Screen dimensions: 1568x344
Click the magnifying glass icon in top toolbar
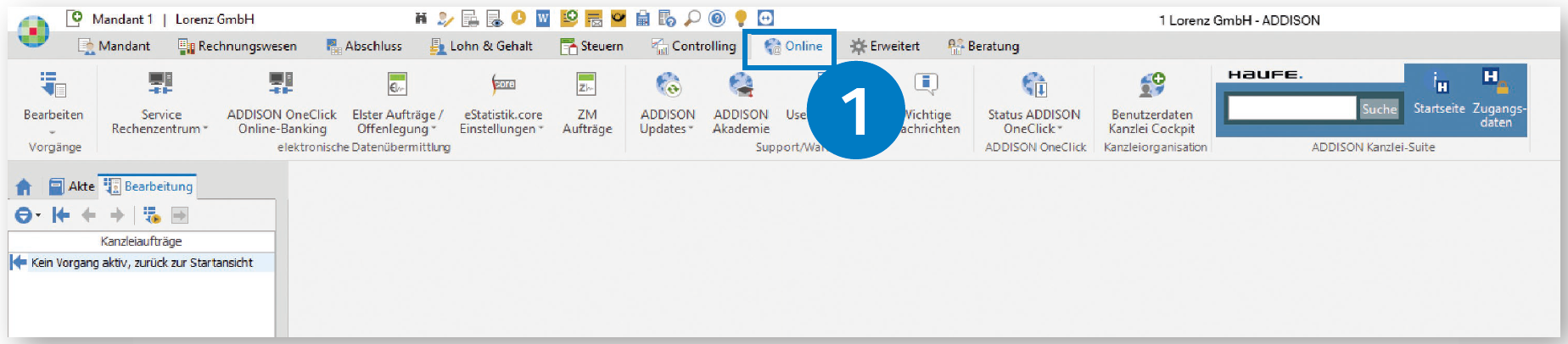tap(692, 18)
